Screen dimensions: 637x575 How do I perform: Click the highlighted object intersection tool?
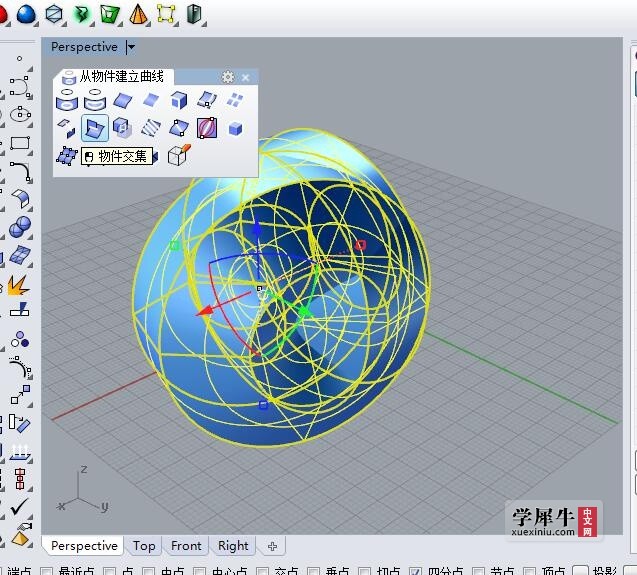(95, 128)
